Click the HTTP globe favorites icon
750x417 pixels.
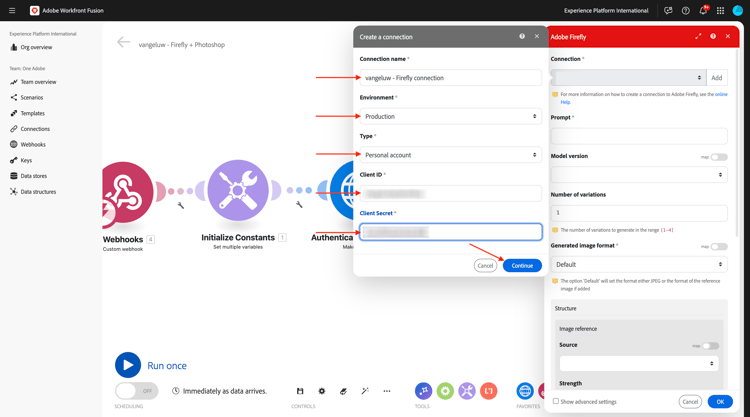525,391
